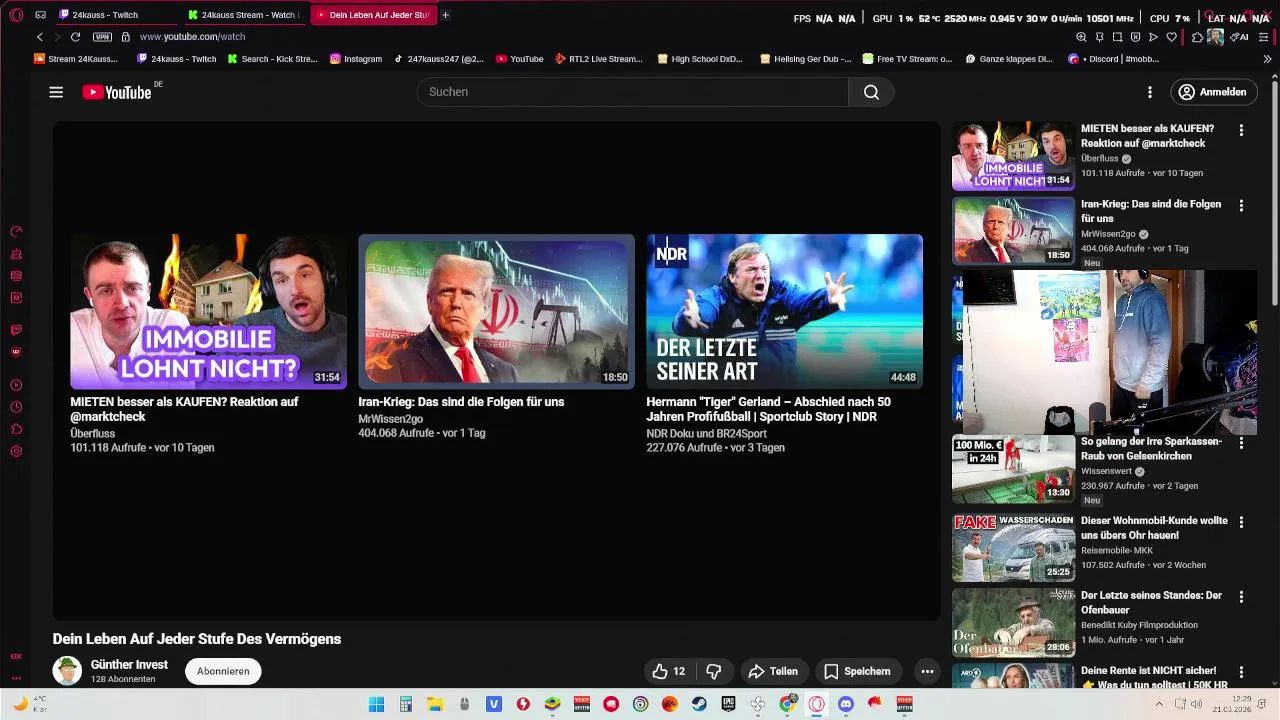
Task: Select Dein Leben Auf Jeder Stufe tab
Action: pyautogui.click(x=373, y=15)
